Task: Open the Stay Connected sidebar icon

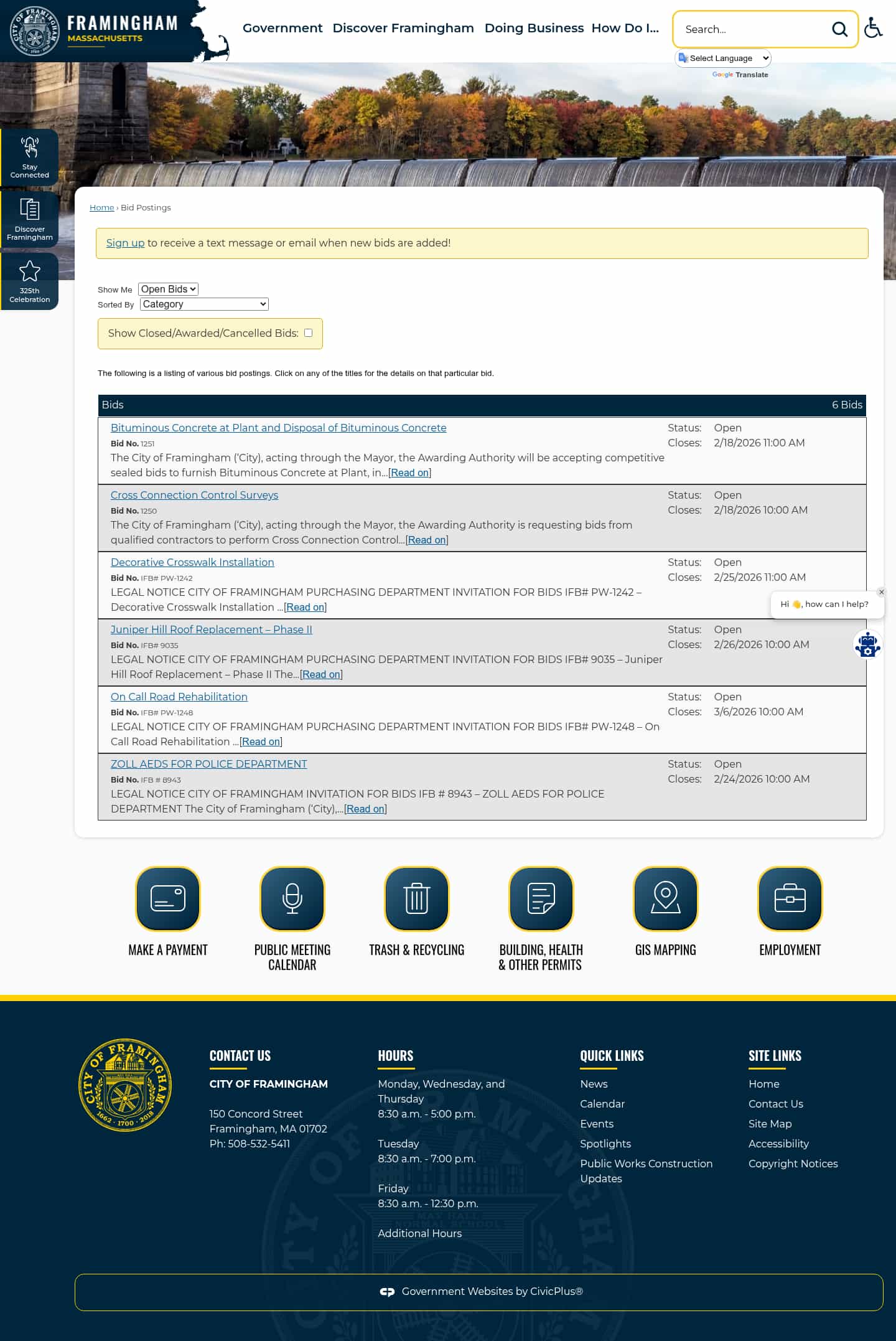Action: pyautogui.click(x=29, y=157)
